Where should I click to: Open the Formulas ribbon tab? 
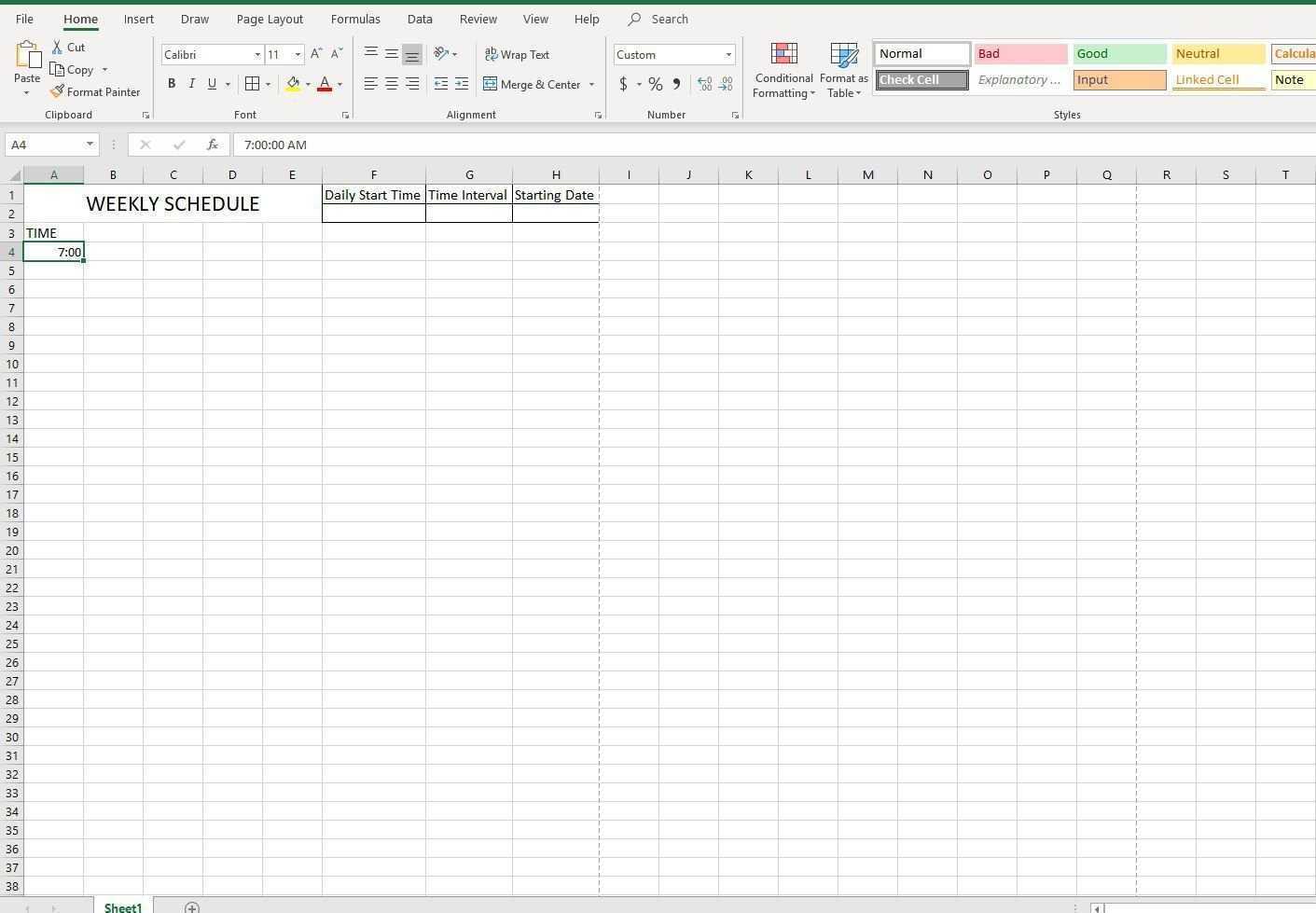click(x=355, y=19)
